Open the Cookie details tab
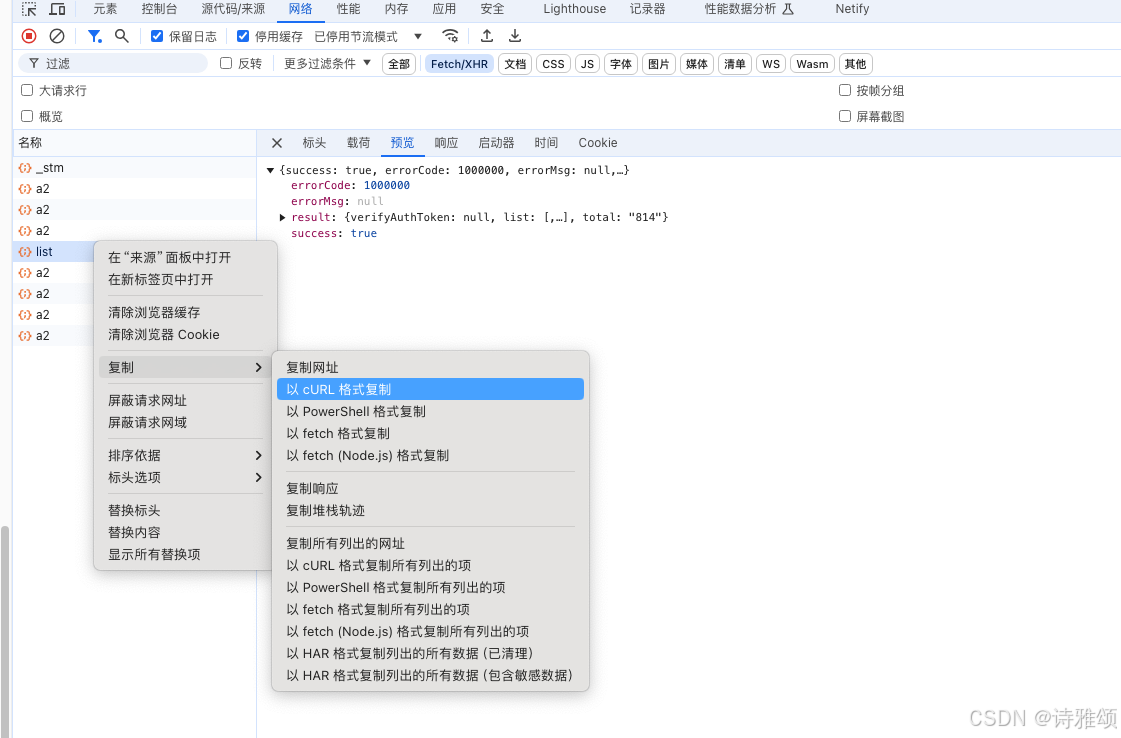The width and height of the screenshot is (1121, 738). pyautogui.click(x=598, y=143)
